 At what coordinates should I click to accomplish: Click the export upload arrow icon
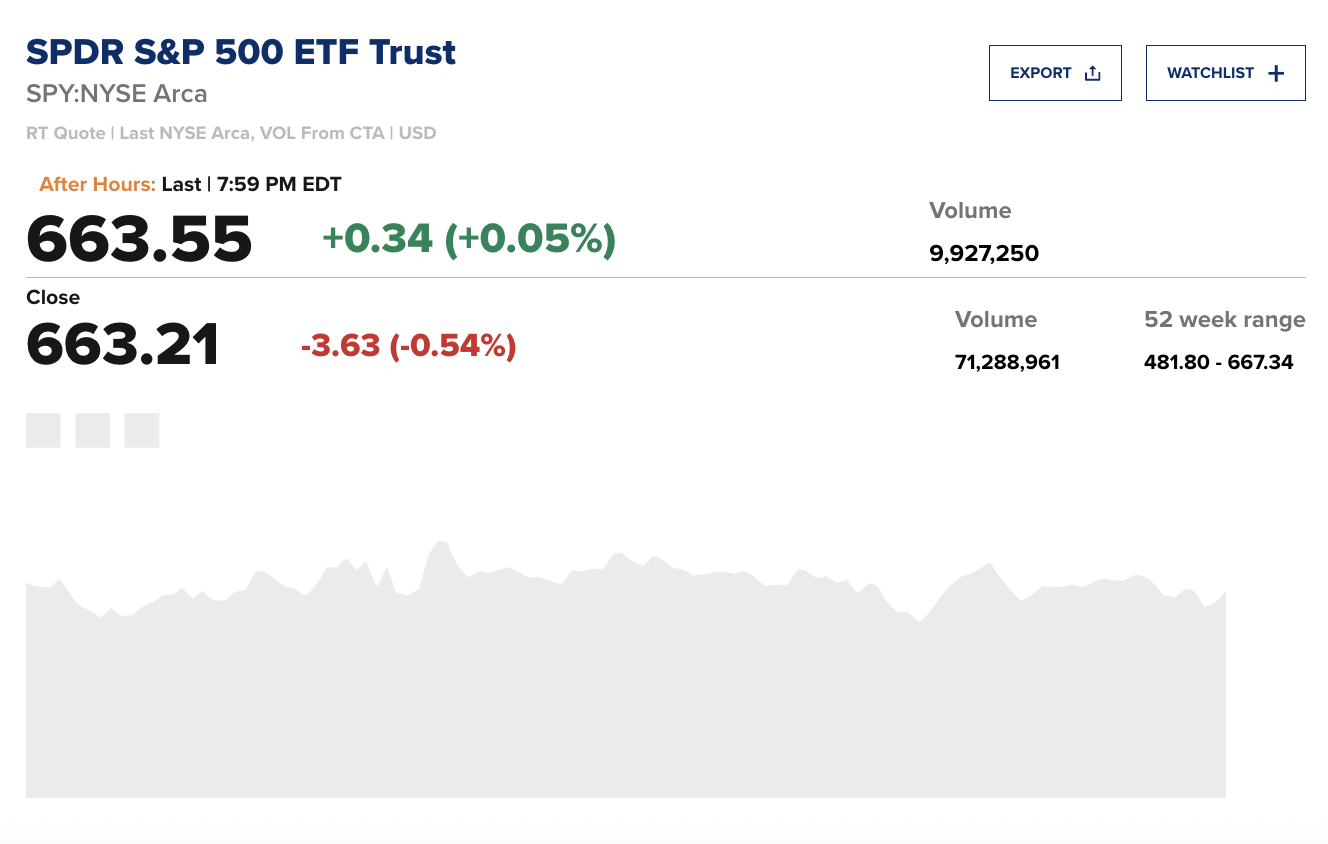(1092, 73)
